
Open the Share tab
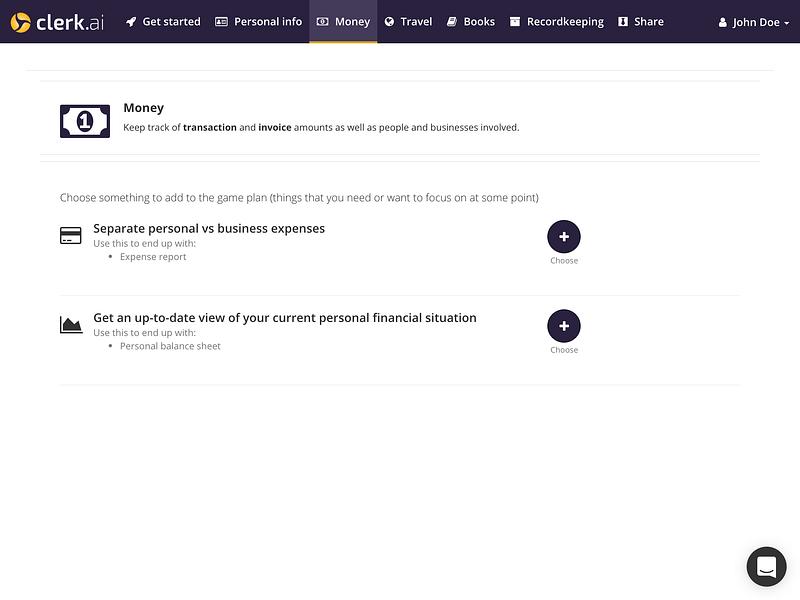tap(641, 21)
